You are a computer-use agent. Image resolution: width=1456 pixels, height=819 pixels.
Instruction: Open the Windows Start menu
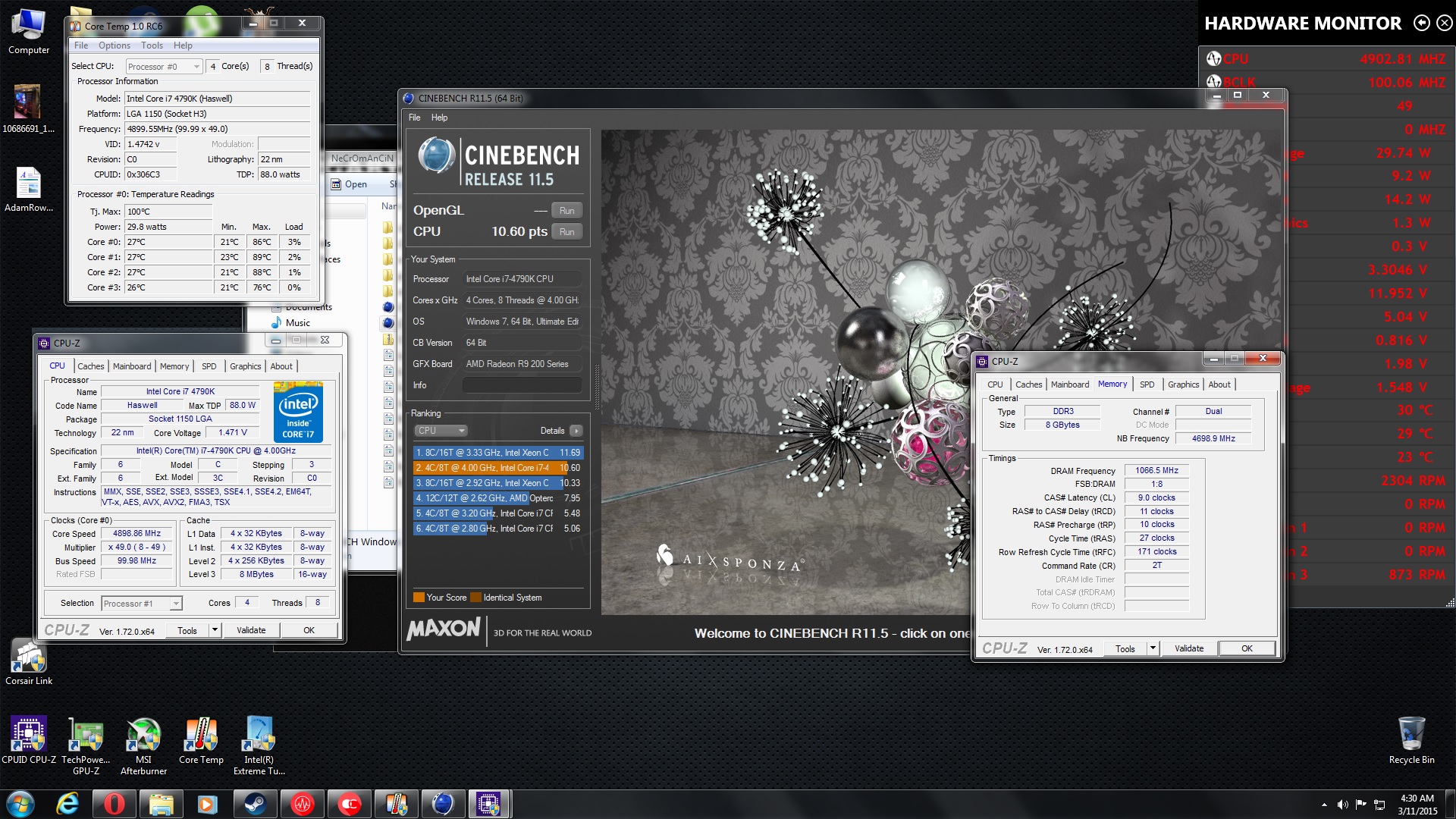20,804
